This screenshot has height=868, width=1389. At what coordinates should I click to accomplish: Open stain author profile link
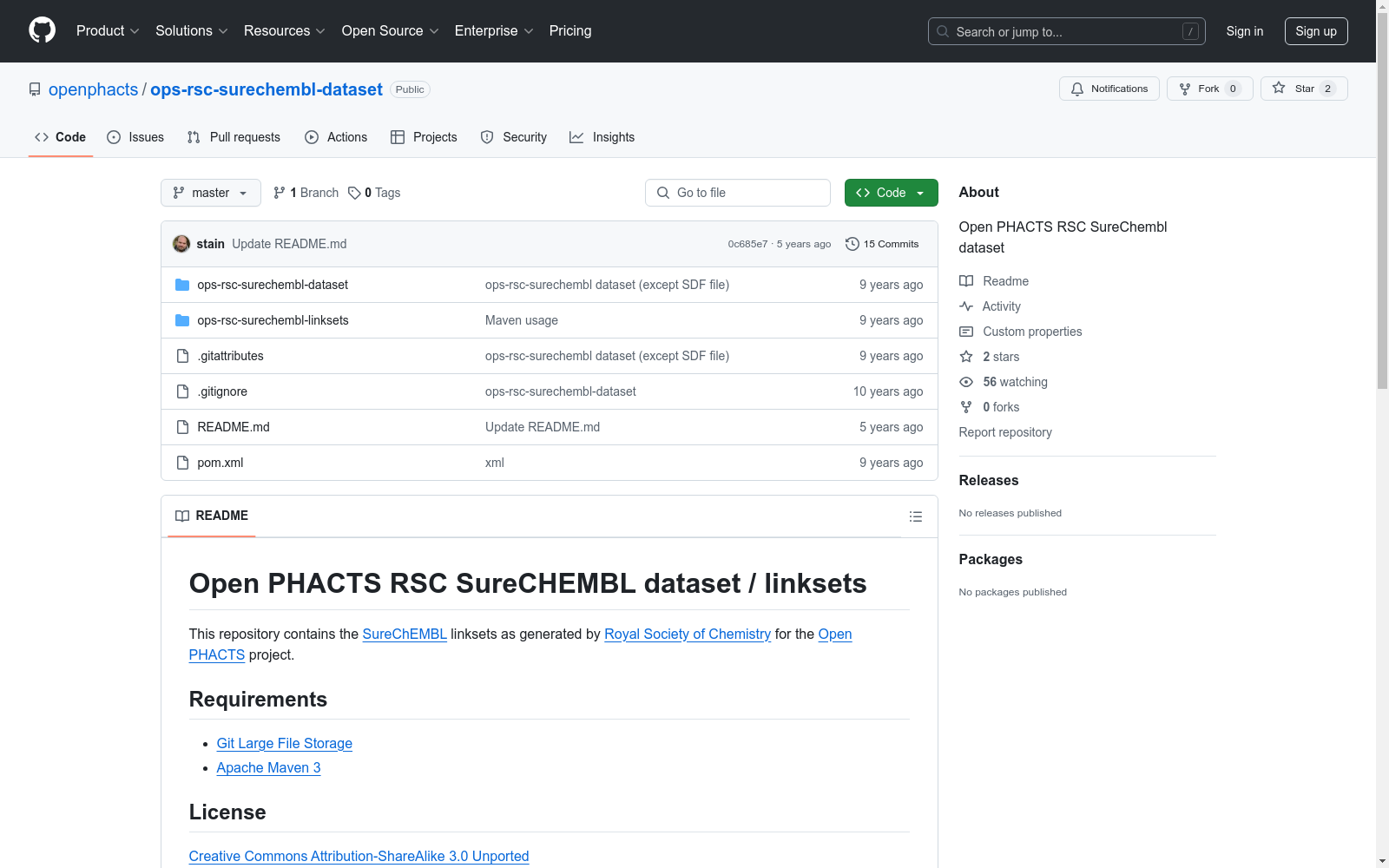(211, 244)
